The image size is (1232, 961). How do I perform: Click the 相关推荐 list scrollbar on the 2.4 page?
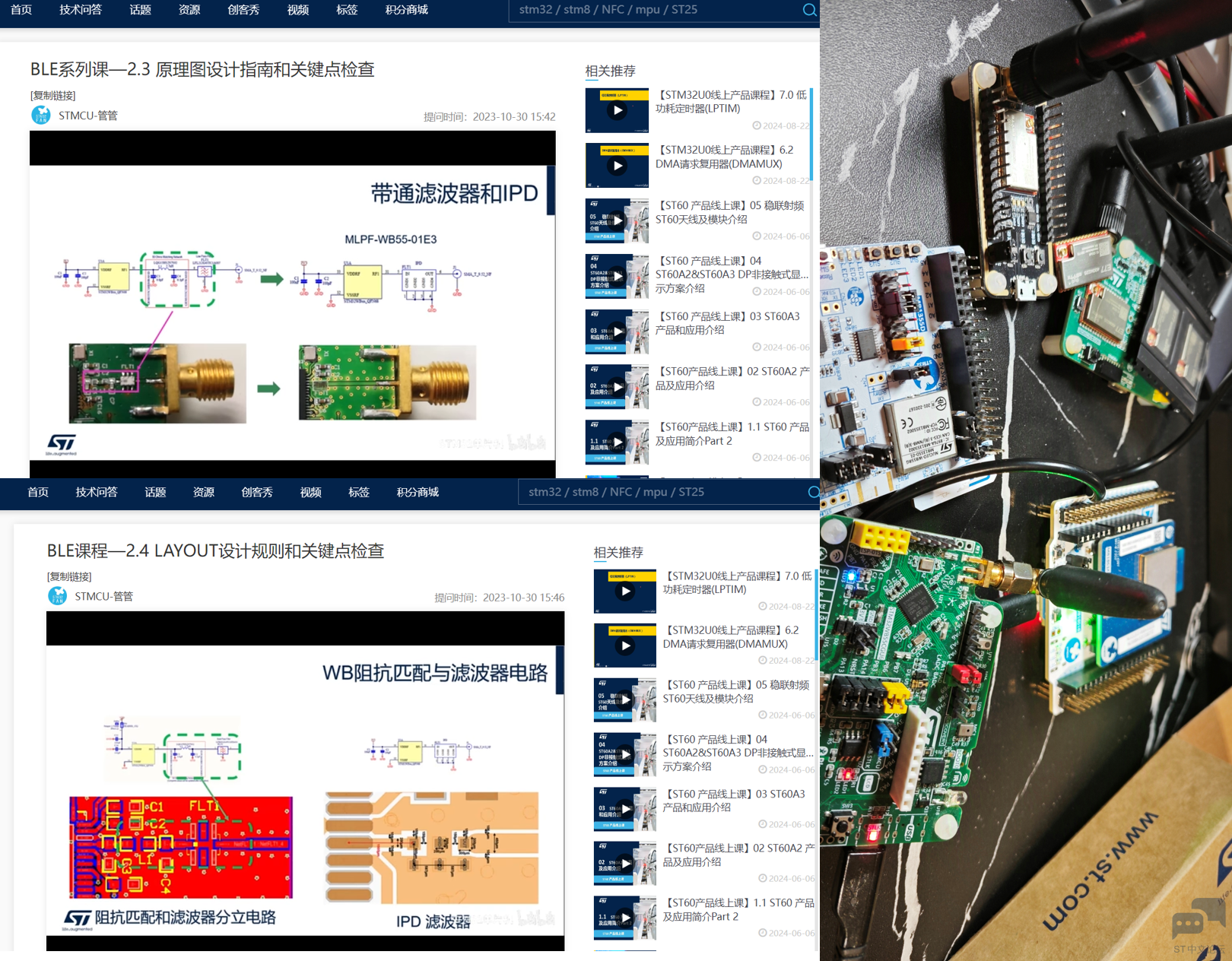(x=817, y=614)
